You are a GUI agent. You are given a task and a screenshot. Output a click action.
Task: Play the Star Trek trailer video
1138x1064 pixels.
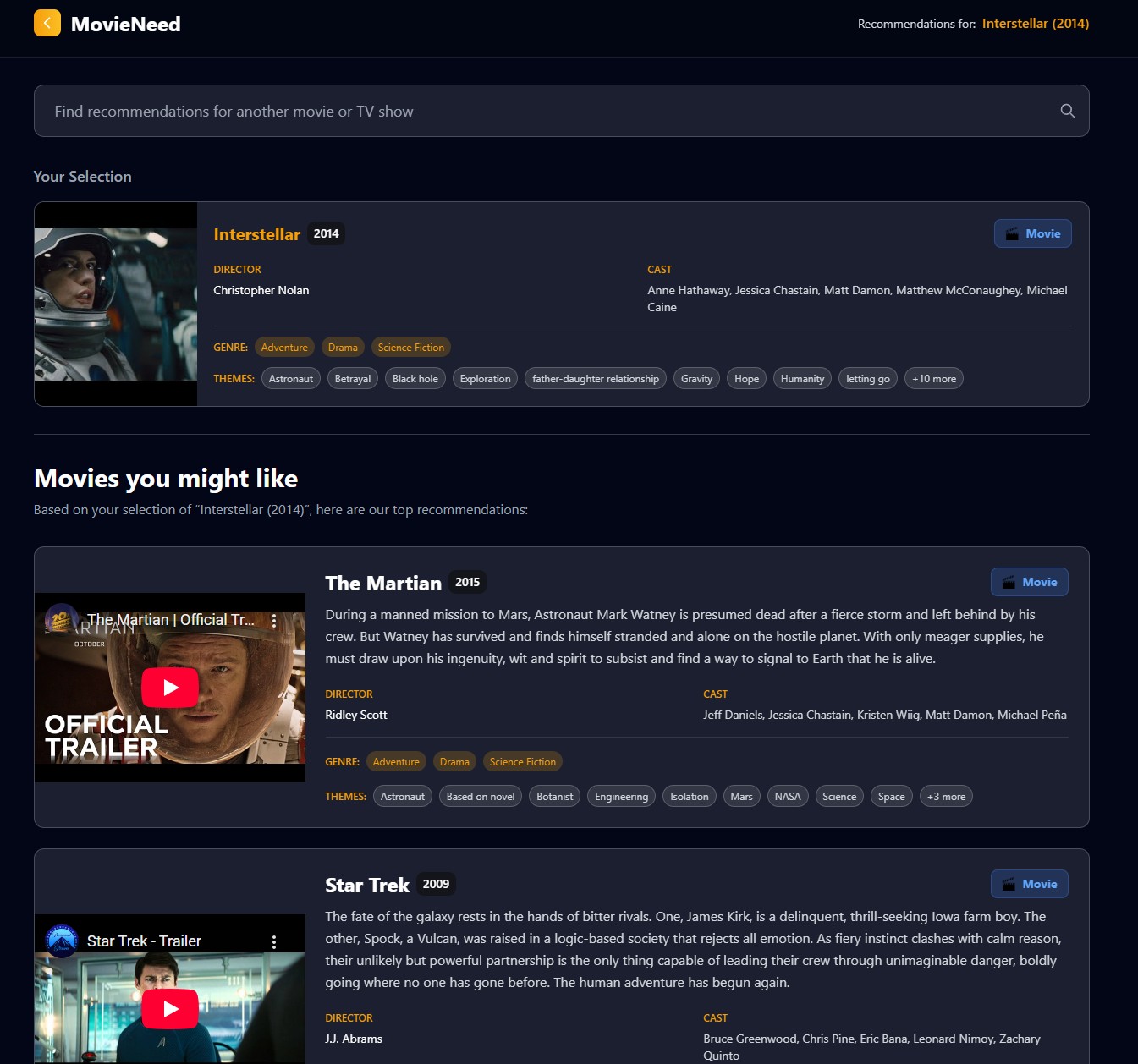click(170, 1008)
